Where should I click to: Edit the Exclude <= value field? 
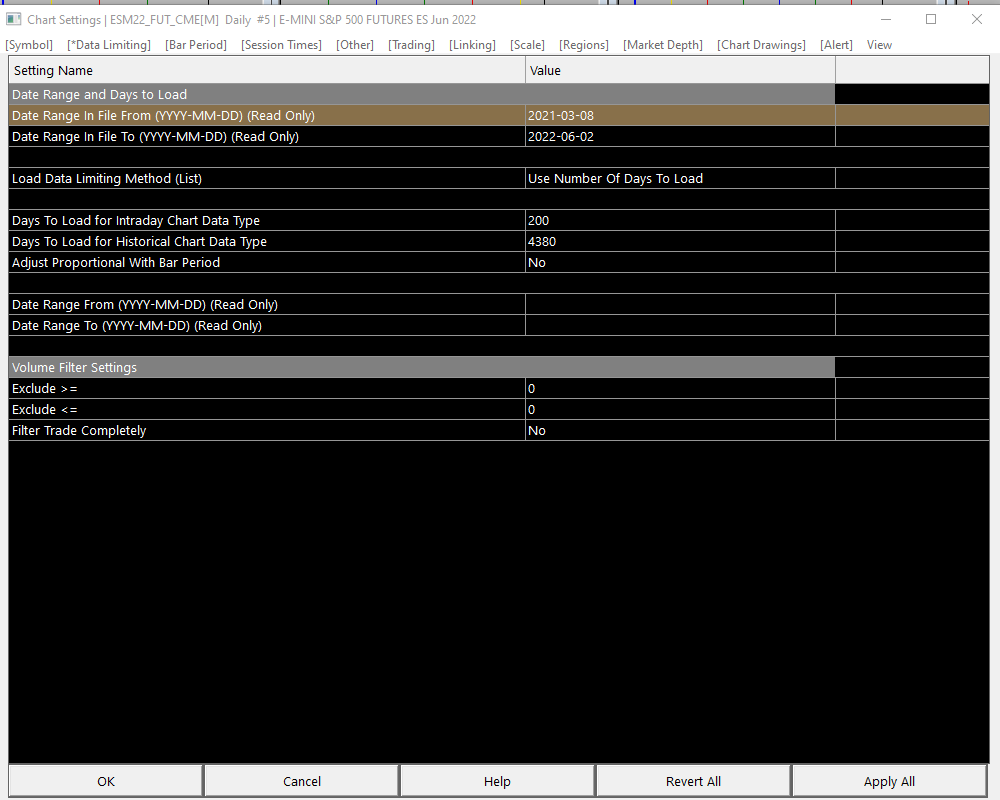(680, 410)
